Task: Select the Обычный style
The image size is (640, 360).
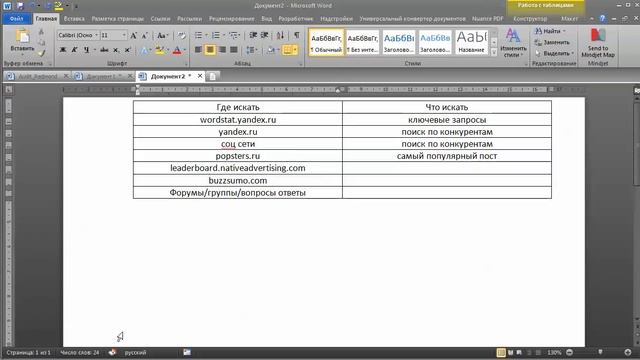Action: 326,42
